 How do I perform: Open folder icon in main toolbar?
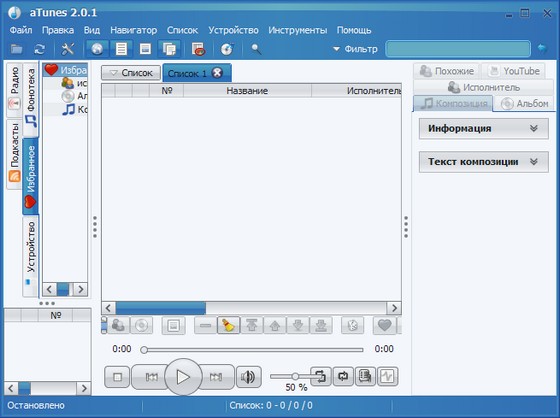pos(16,49)
